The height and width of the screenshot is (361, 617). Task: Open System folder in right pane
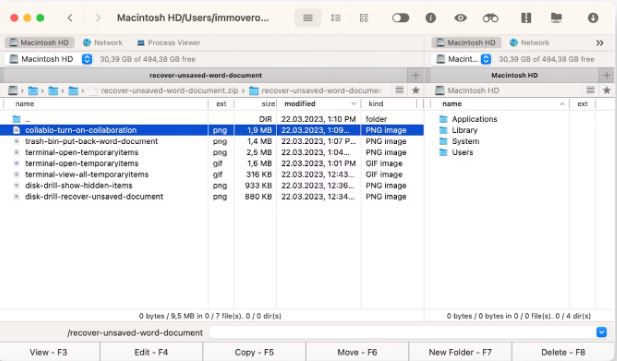tap(460, 141)
